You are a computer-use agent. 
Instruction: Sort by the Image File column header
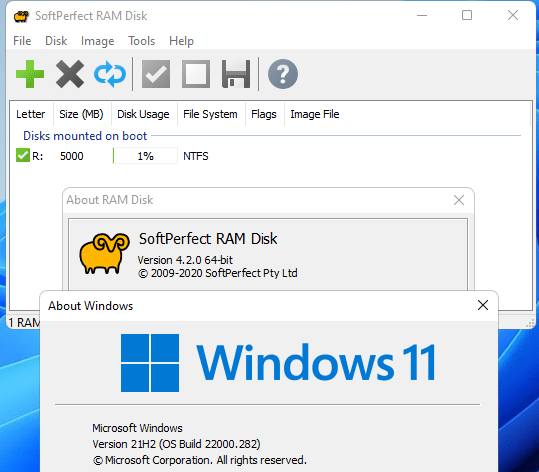pos(315,114)
